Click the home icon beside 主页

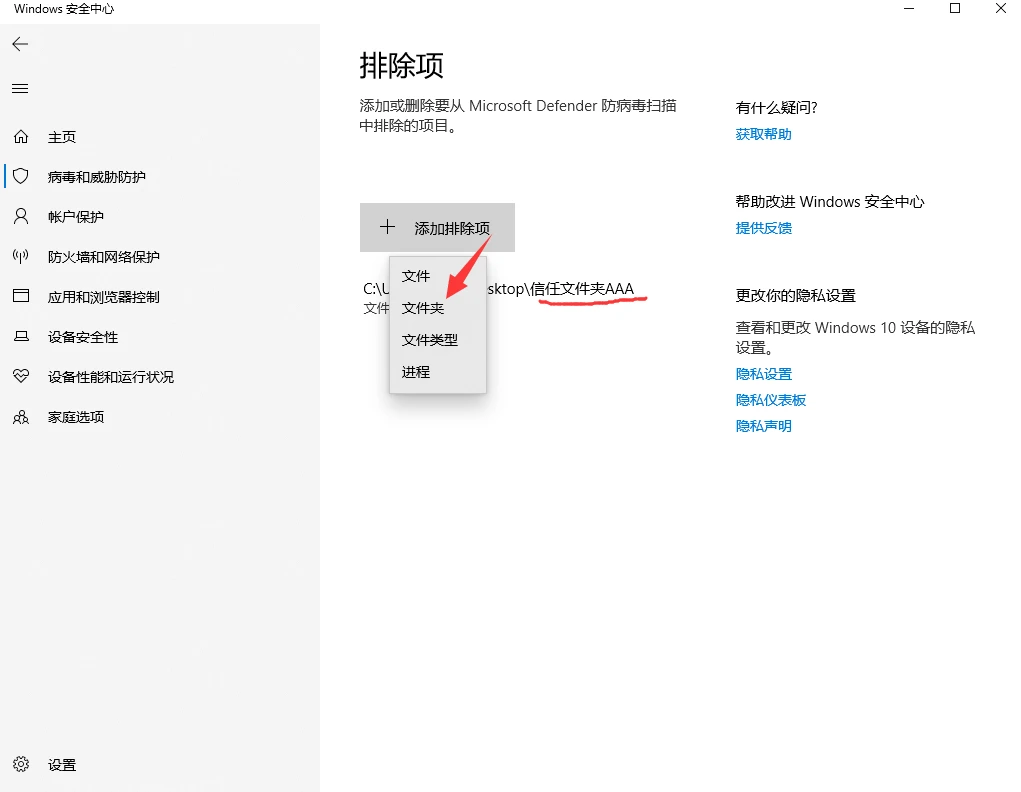point(21,137)
